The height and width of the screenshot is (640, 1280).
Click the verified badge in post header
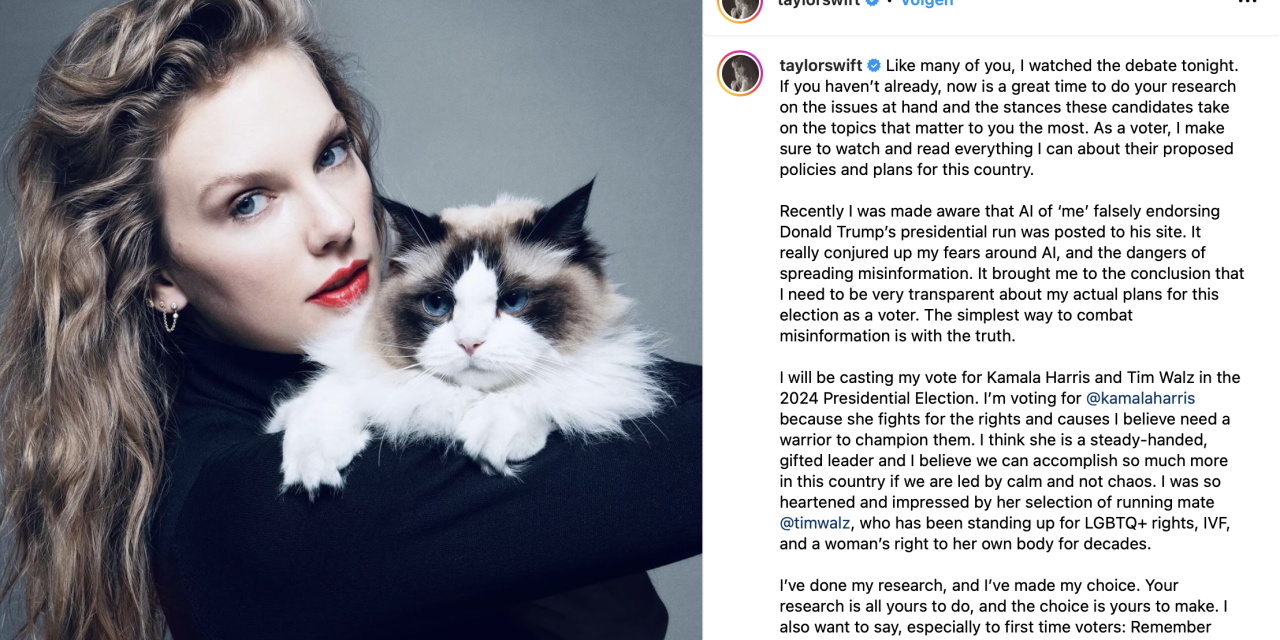pos(872,2)
